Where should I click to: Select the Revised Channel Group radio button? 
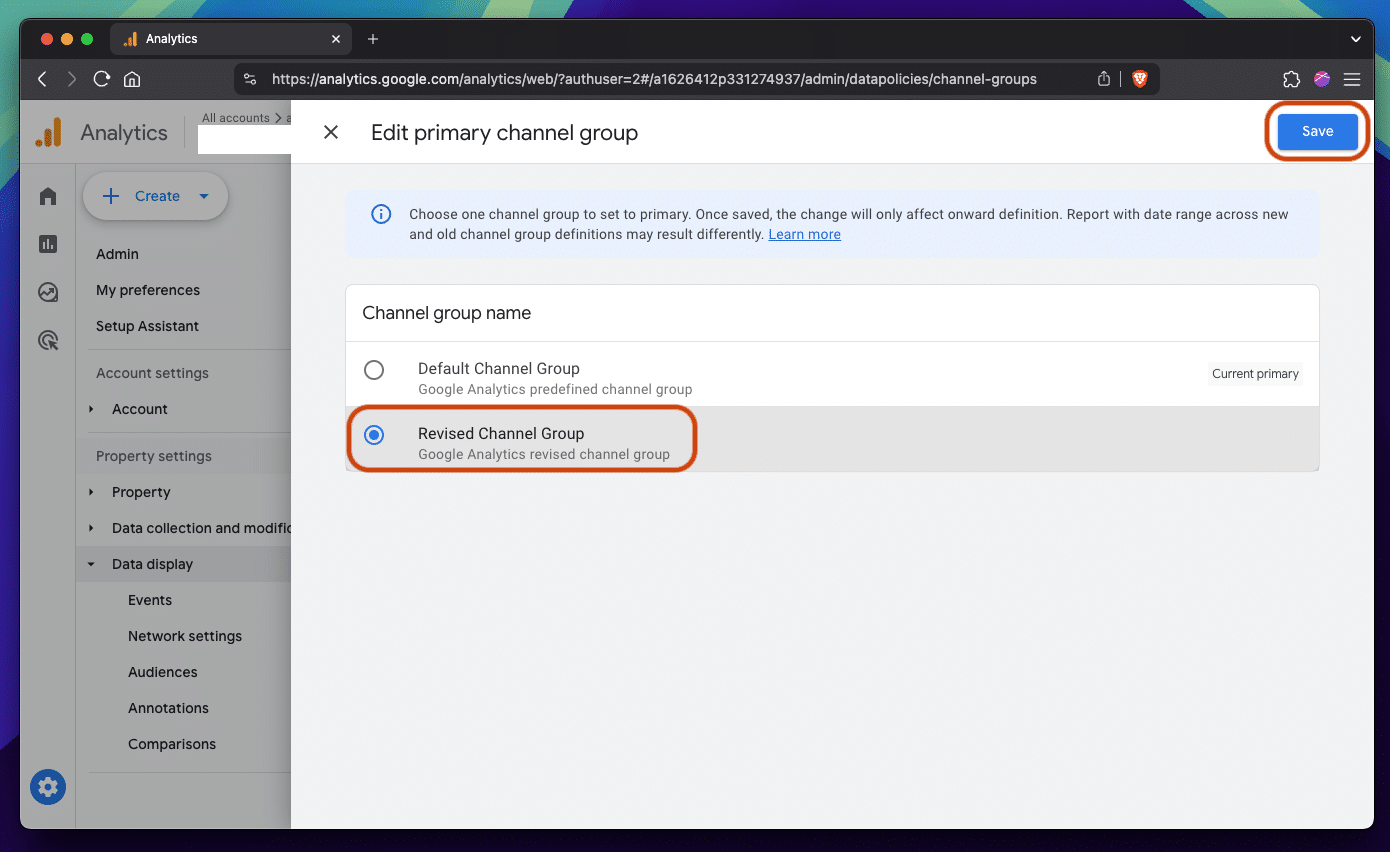click(374, 435)
